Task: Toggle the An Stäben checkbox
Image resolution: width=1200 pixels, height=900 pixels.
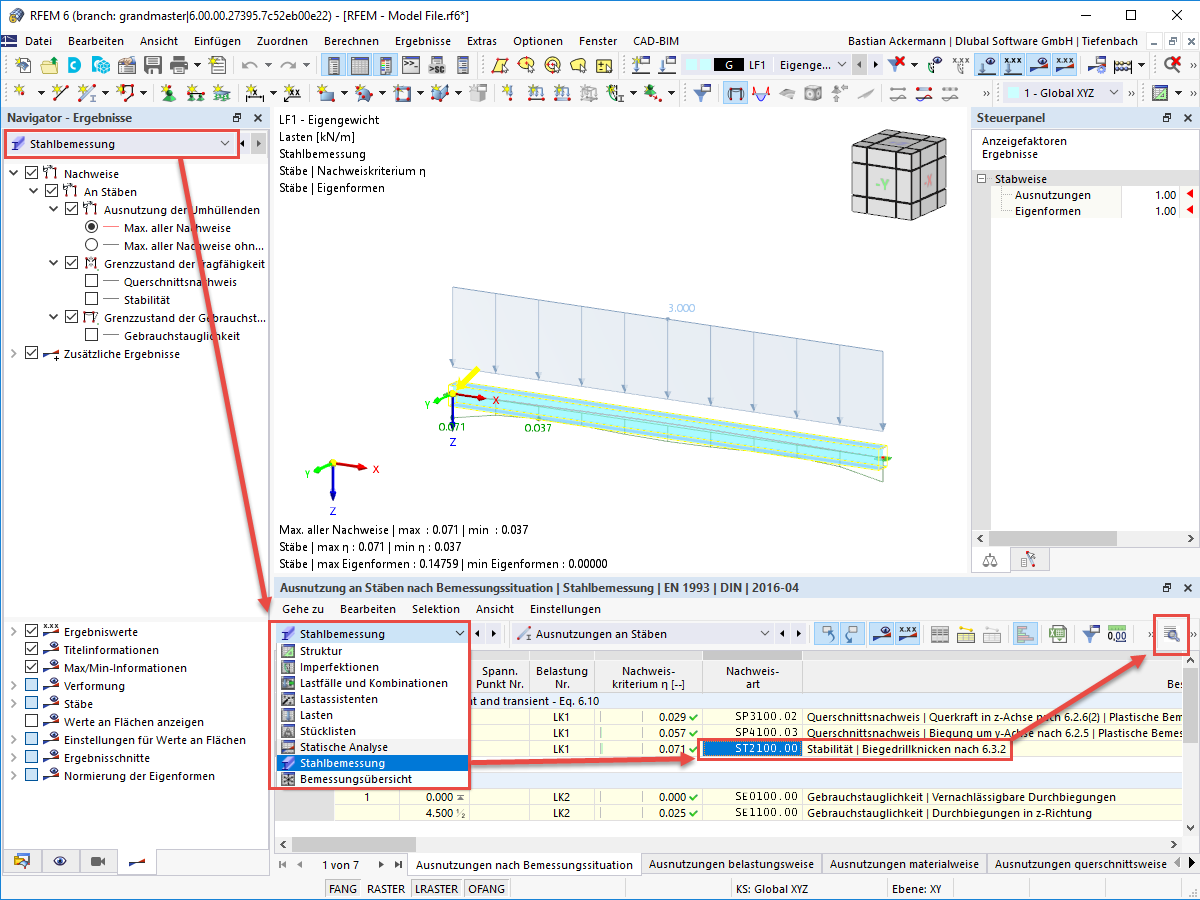Action: [51, 192]
